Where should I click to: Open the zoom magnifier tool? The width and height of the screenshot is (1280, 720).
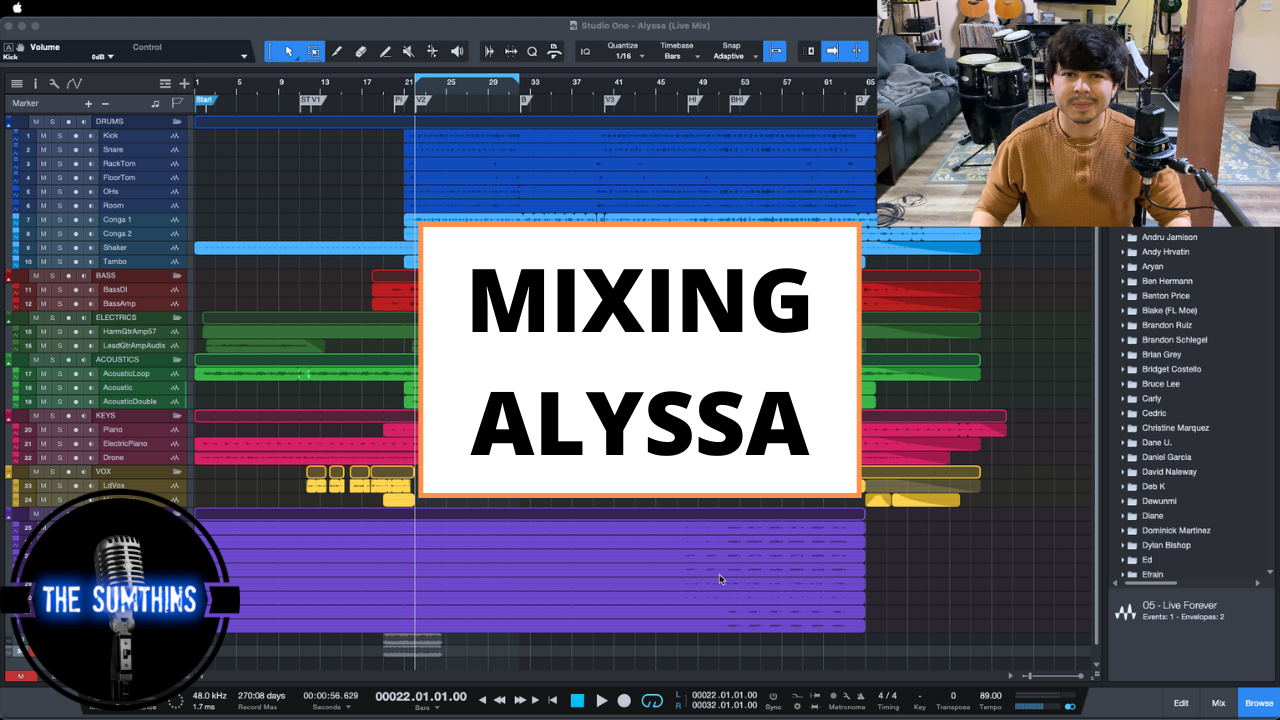click(x=532, y=51)
